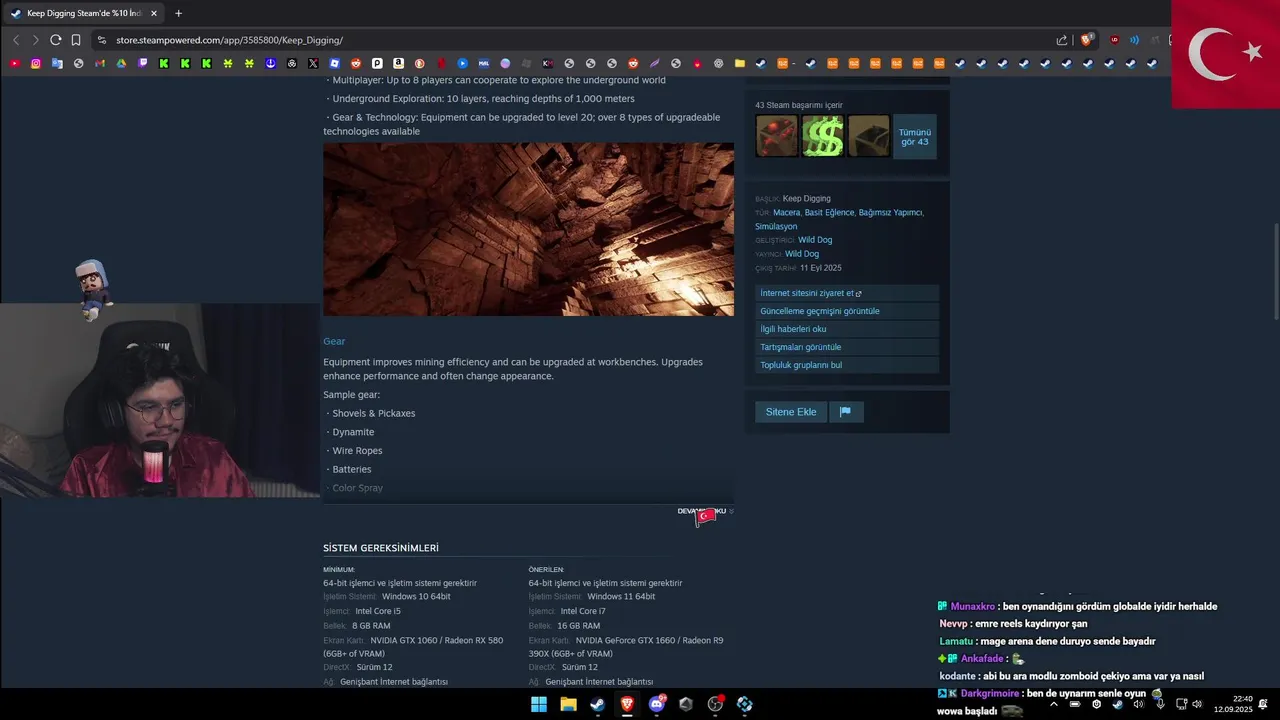The width and height of the screenshot is (1280, 720).
Task: Open Discord from the taskbar
Action: [656, 704]
